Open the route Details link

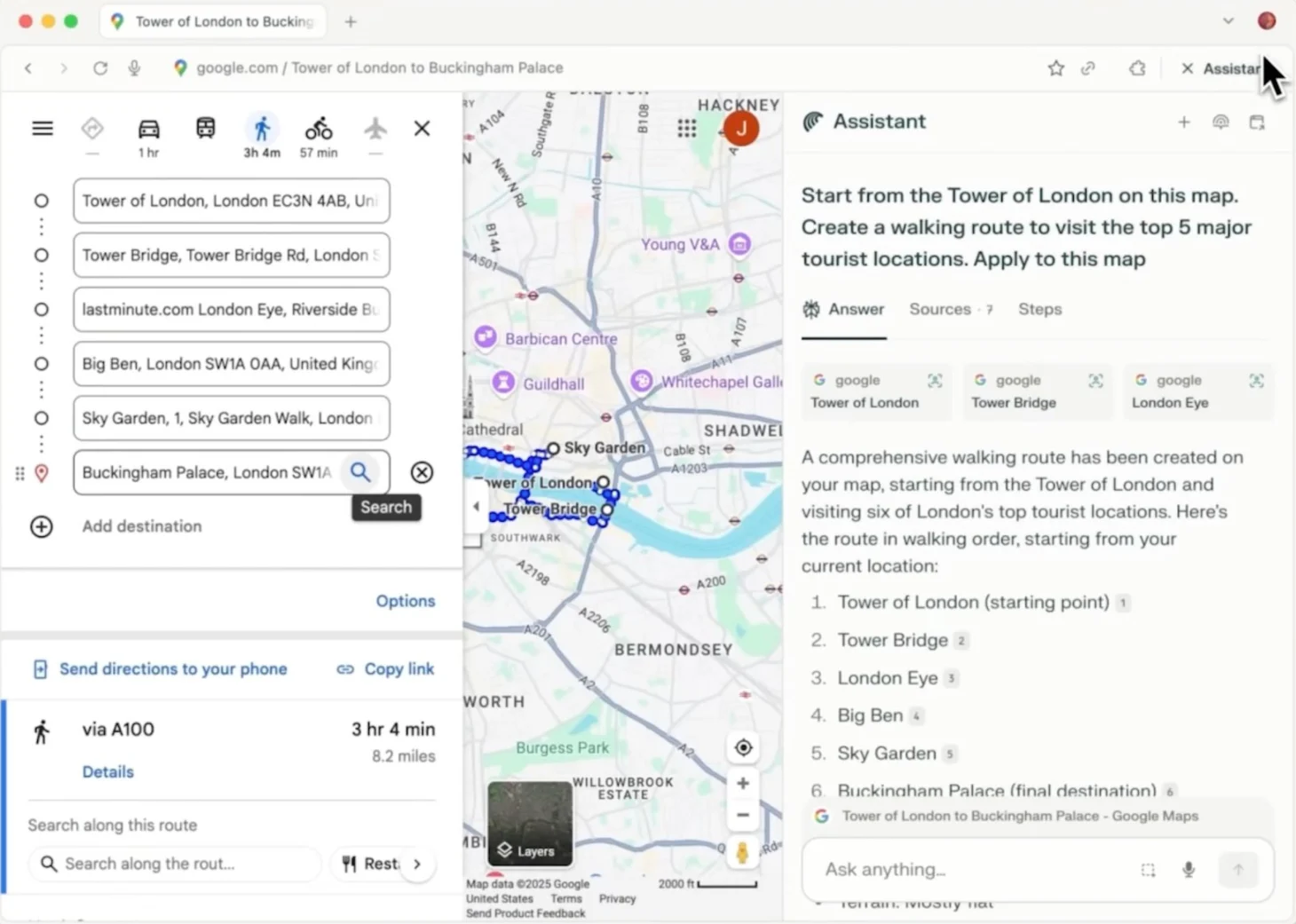(x=108, y=772)
